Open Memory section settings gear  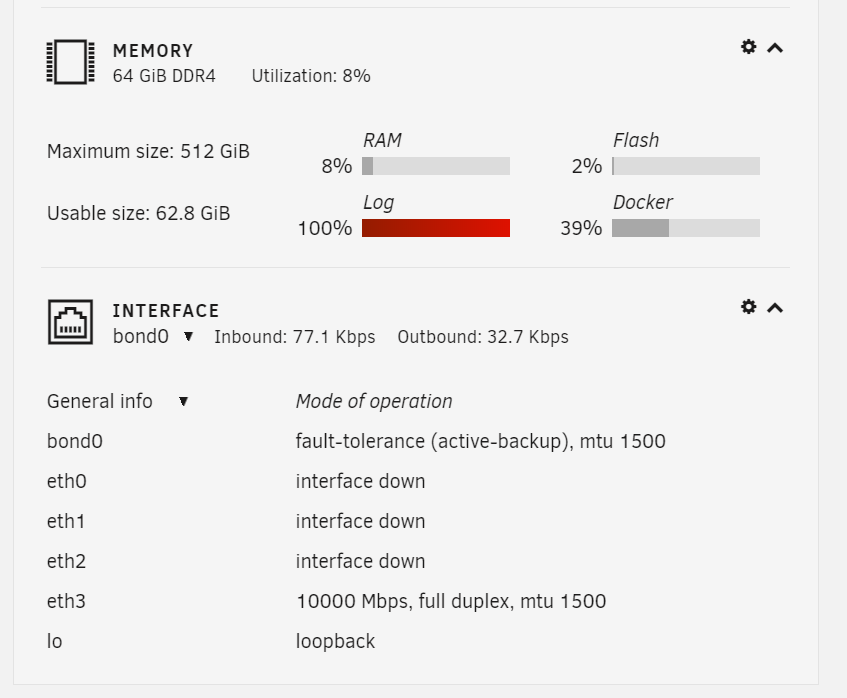(x=748, y=47)
